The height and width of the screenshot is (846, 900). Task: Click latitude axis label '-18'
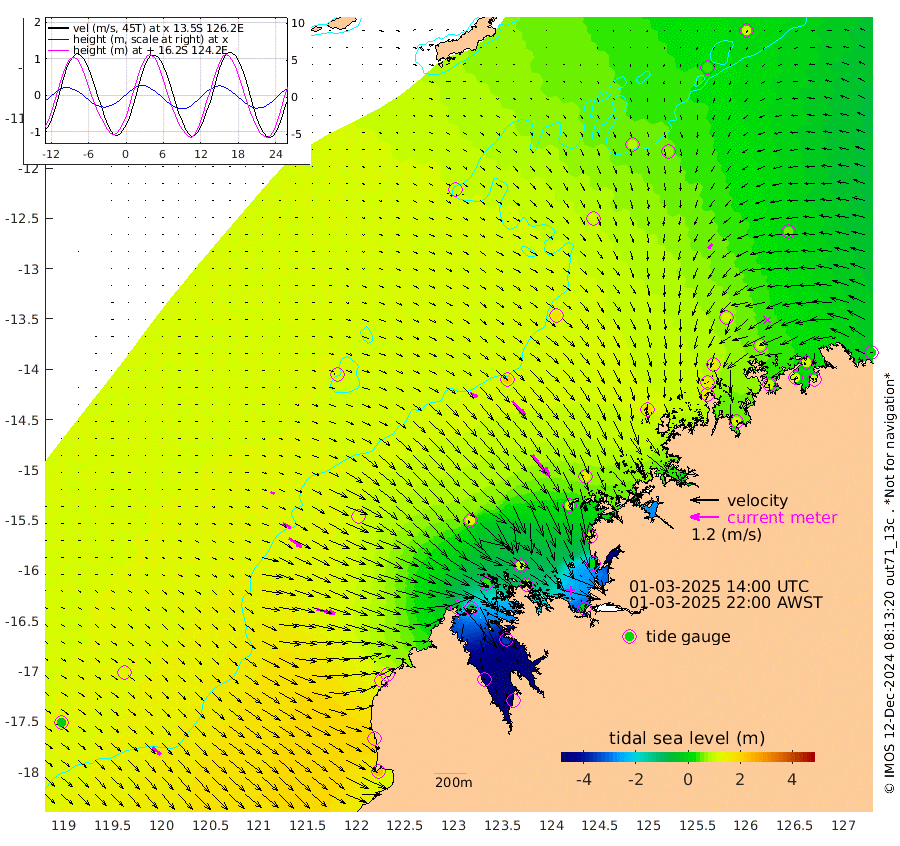[28, 773]
